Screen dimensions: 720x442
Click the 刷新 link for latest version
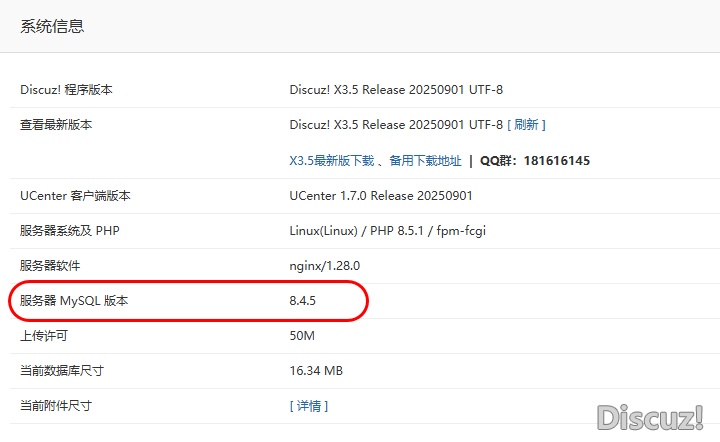coord(526,125)
